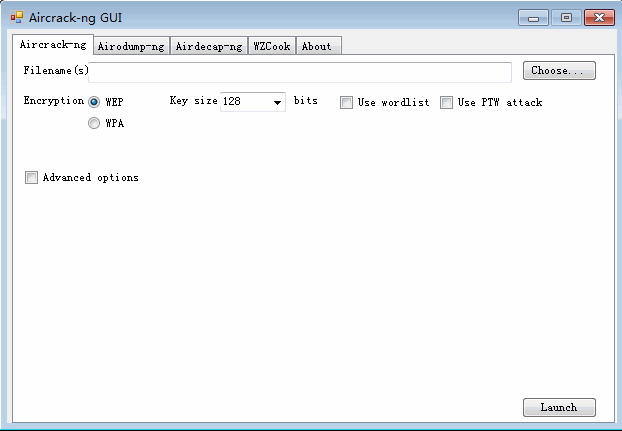Switch to the Aircrack-ng tab
This screenshot has width=622, height=431.
(x=53, y=44)
